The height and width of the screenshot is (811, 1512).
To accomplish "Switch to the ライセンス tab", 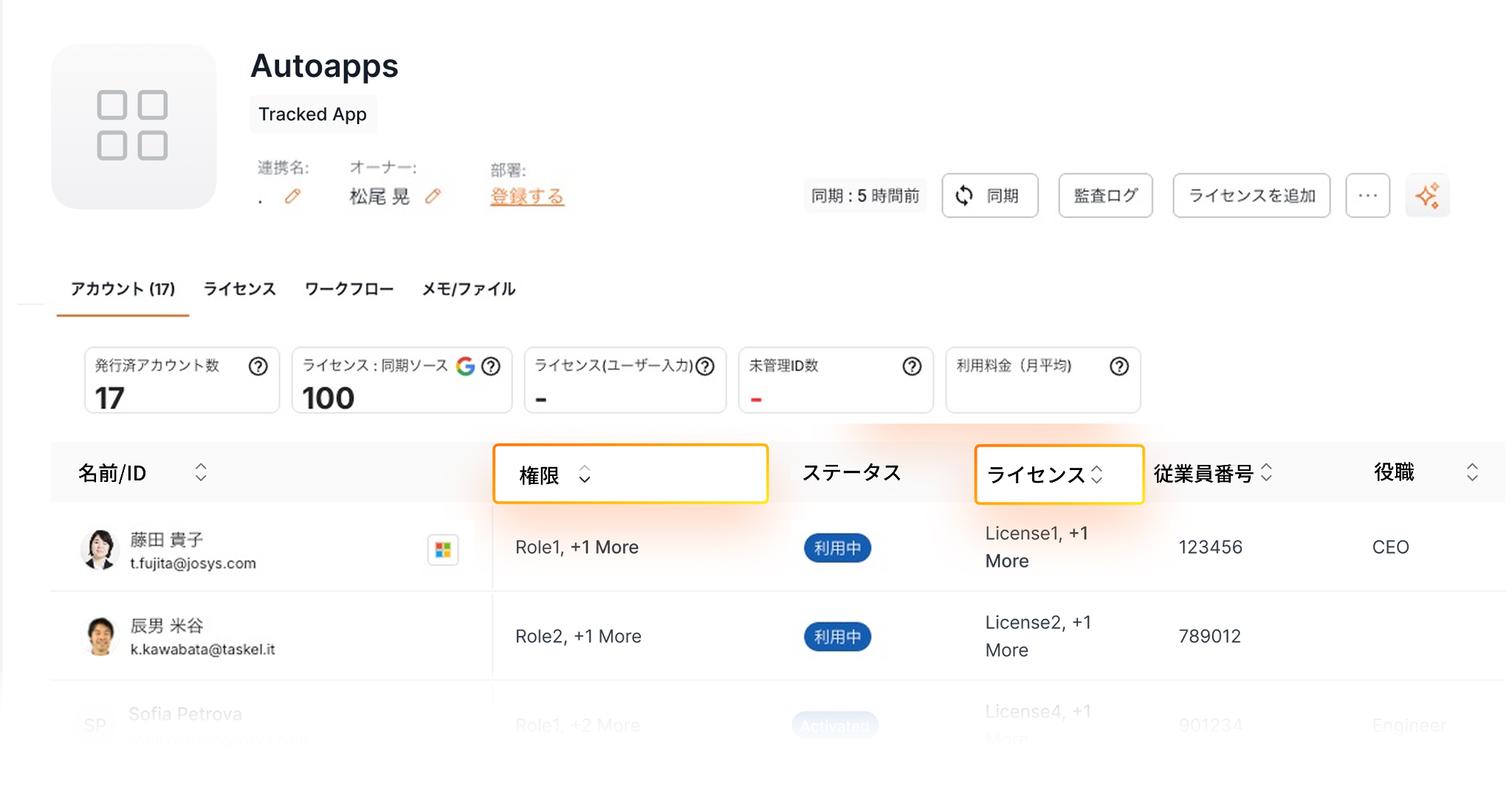I will 239,289.
